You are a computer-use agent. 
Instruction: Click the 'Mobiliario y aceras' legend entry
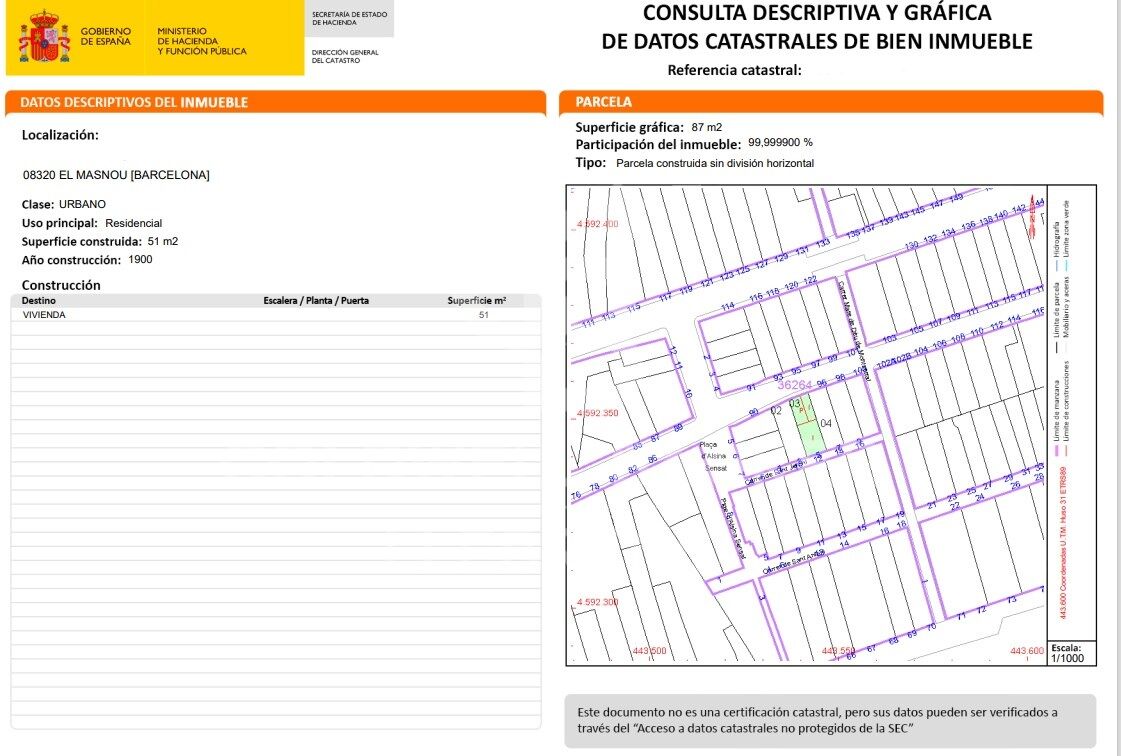click(1066, 307)
